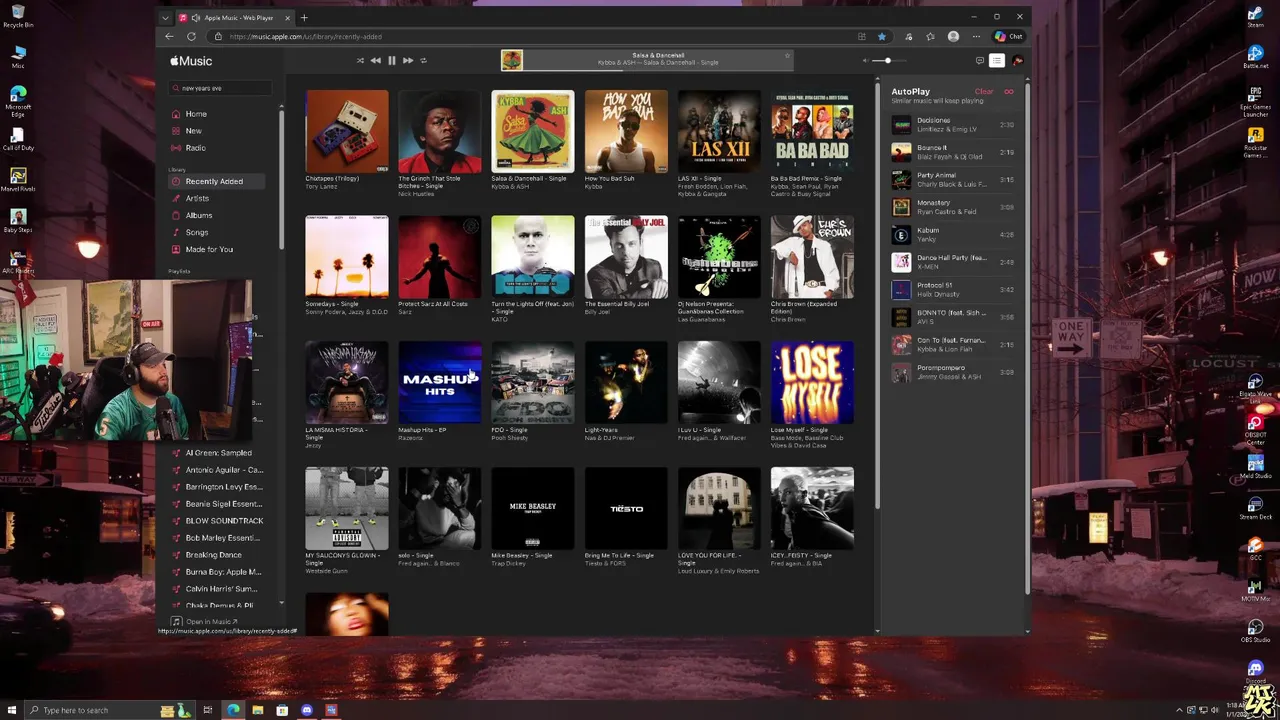This screenshot has width=1280, height=720.
Task: Open the lyrics panel icon
Action: coord(979,61)
